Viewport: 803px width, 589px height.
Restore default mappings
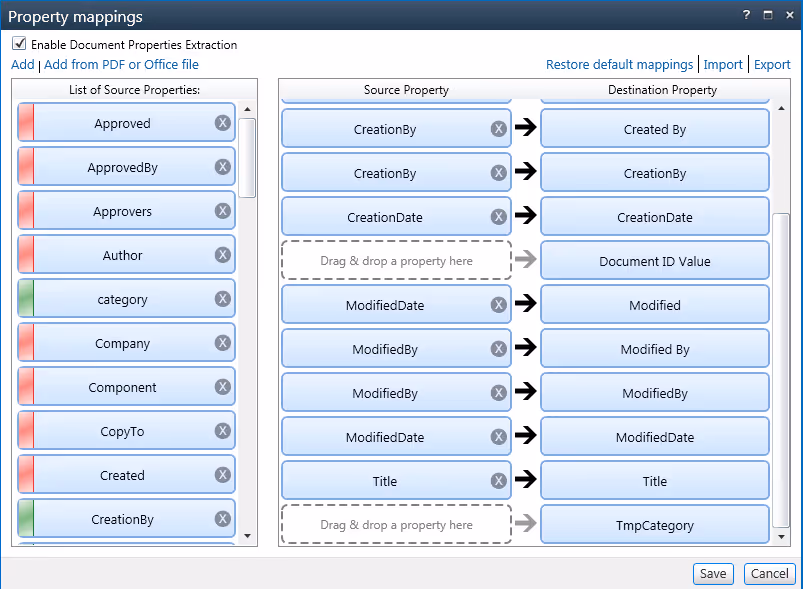tap(619, 64)
